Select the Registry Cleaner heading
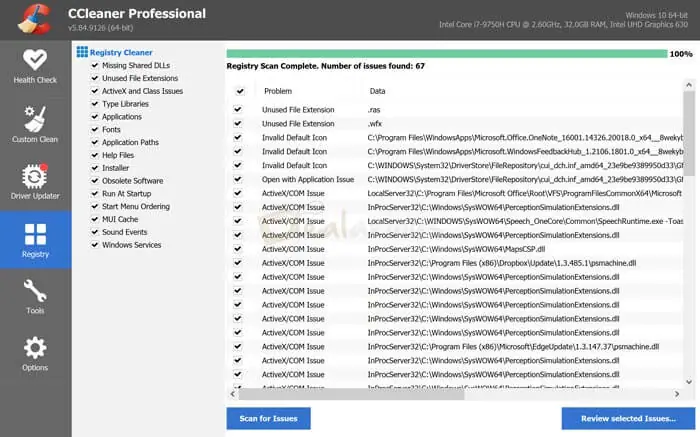The width and height of the screenshot is (700, 437). tap(121, 53)
